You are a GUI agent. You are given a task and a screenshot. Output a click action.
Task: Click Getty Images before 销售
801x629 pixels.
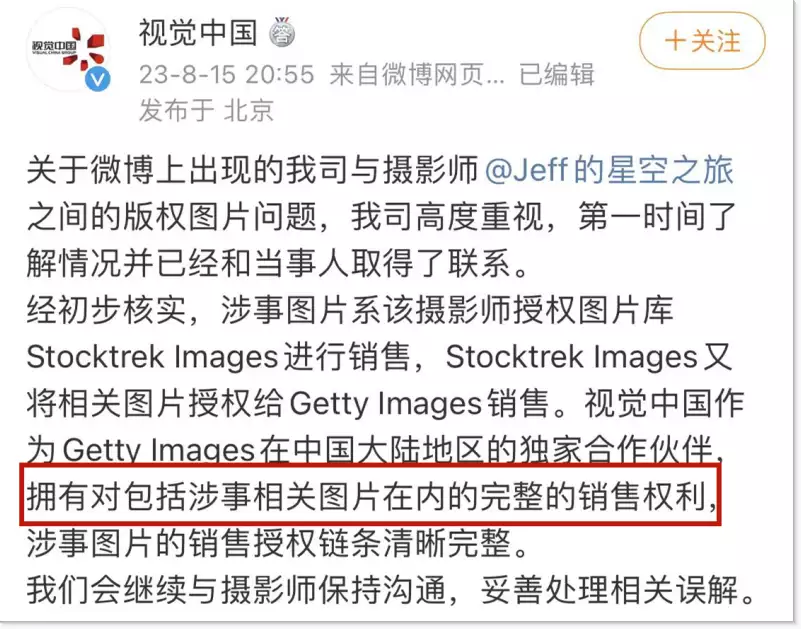tap(386, 404)
